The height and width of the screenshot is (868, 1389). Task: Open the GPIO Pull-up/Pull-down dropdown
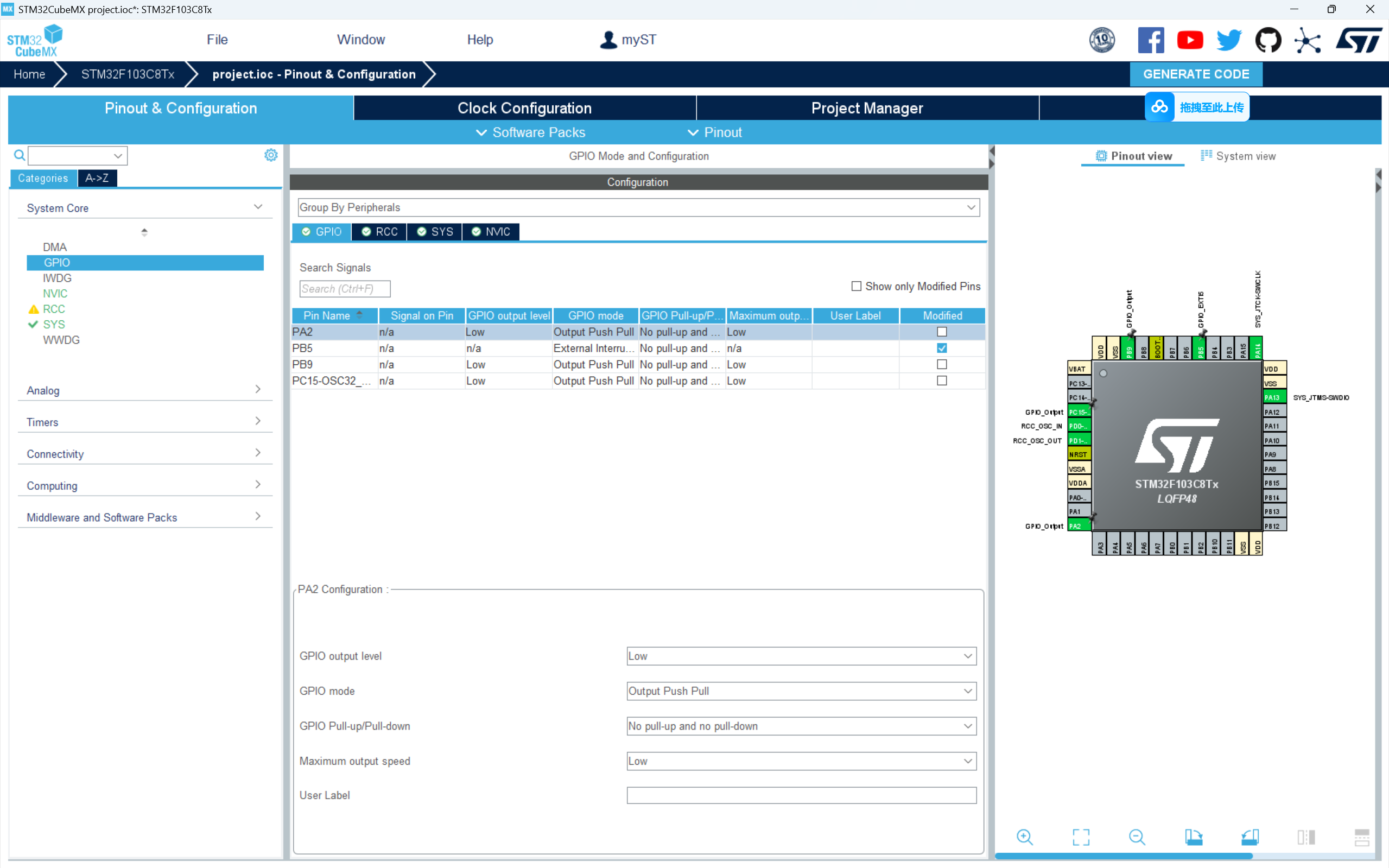801,726
